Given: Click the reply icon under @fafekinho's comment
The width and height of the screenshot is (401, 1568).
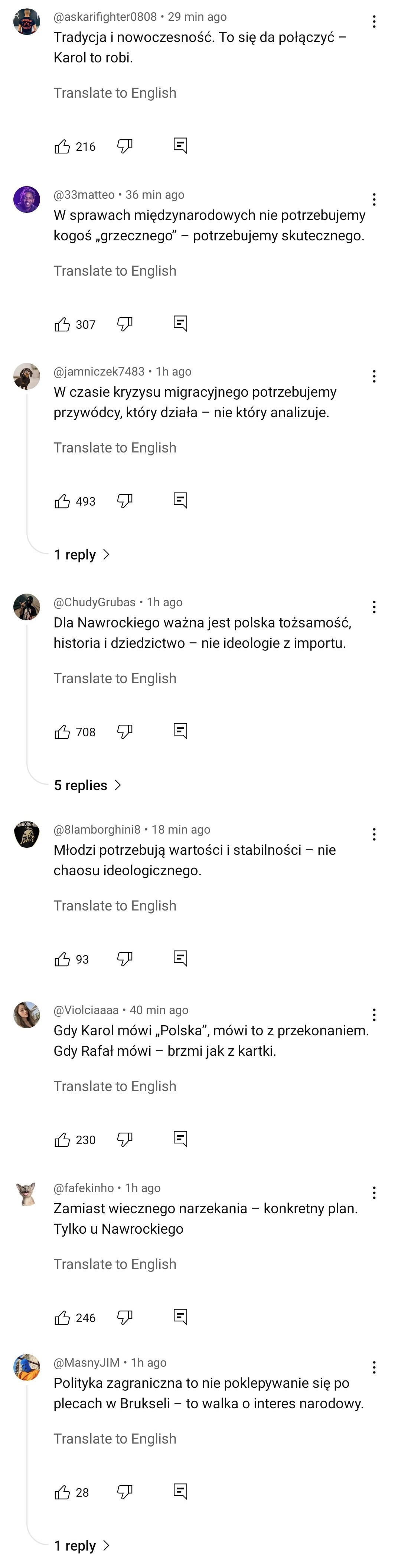Looking at the screenshot, I should click(x=180, y=1317).
